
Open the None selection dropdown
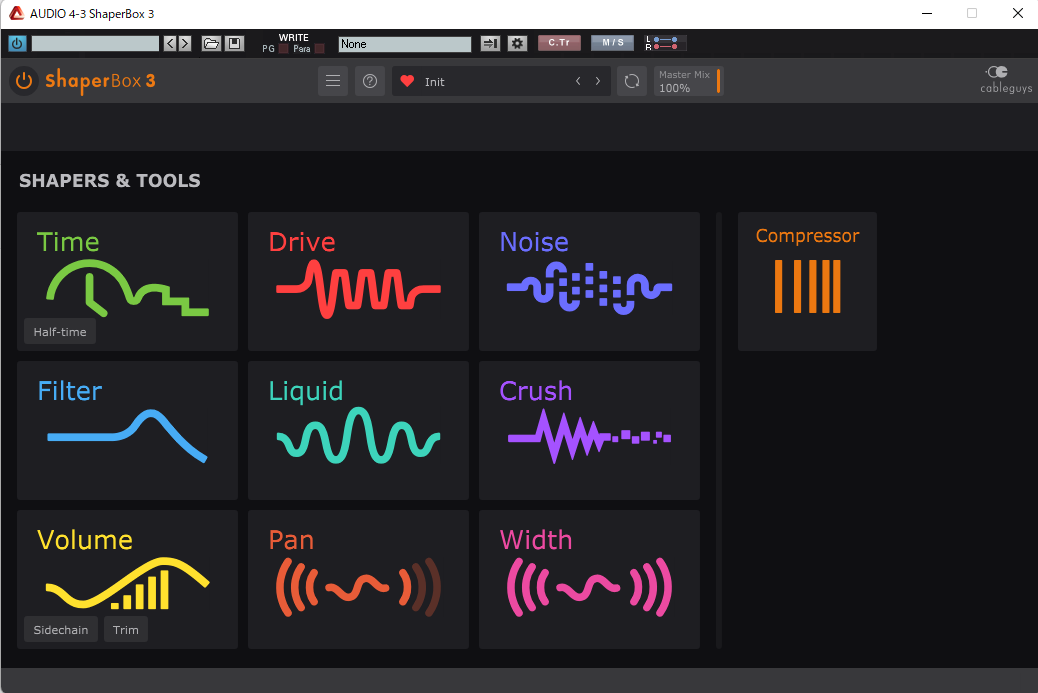coord(404,44)
